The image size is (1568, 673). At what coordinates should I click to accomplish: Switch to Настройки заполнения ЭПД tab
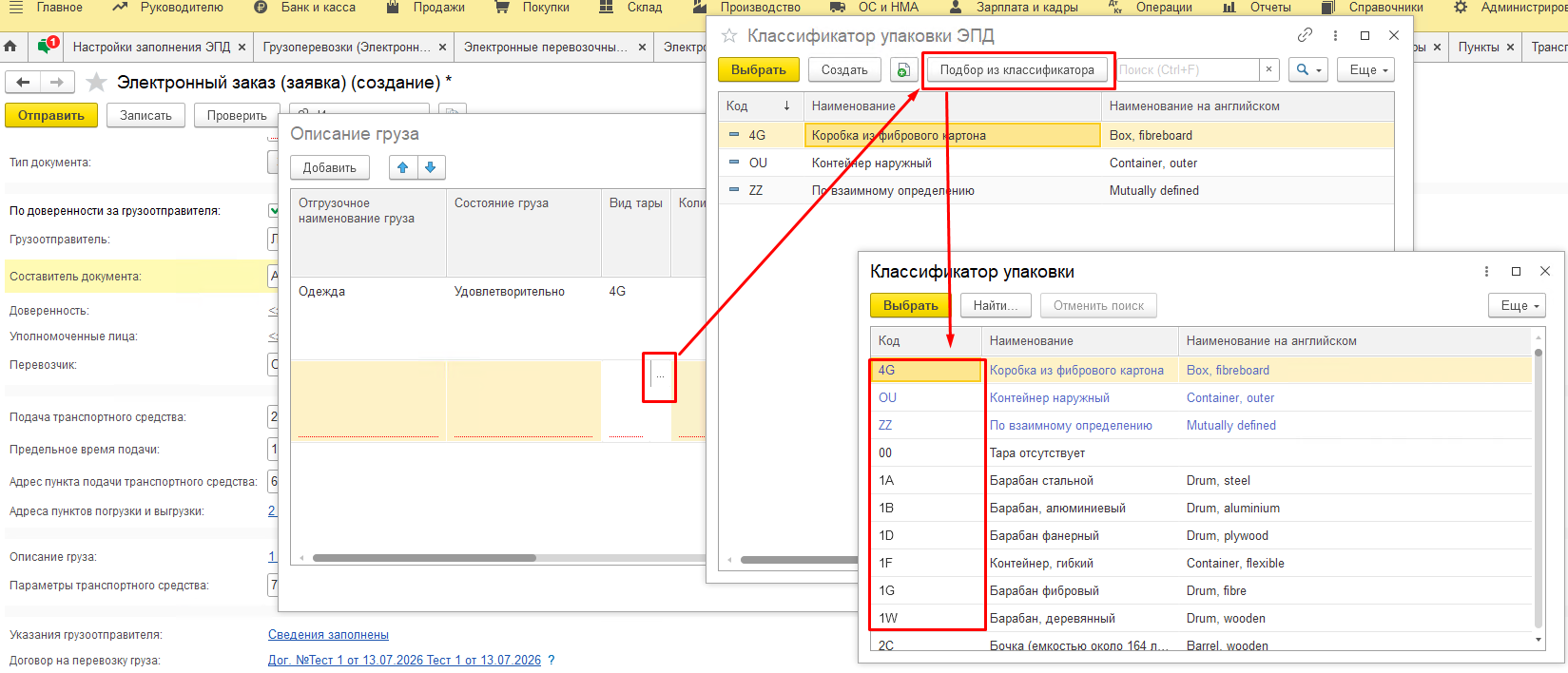coord(151,47)
